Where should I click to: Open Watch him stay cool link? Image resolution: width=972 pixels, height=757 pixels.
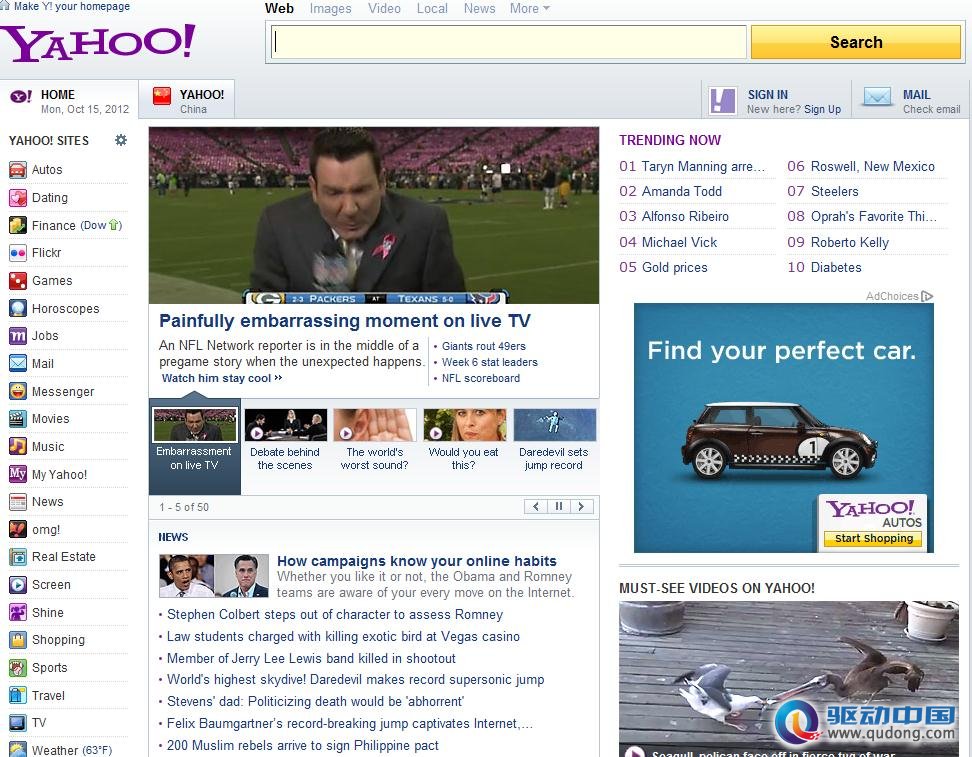tap(222, 378)
